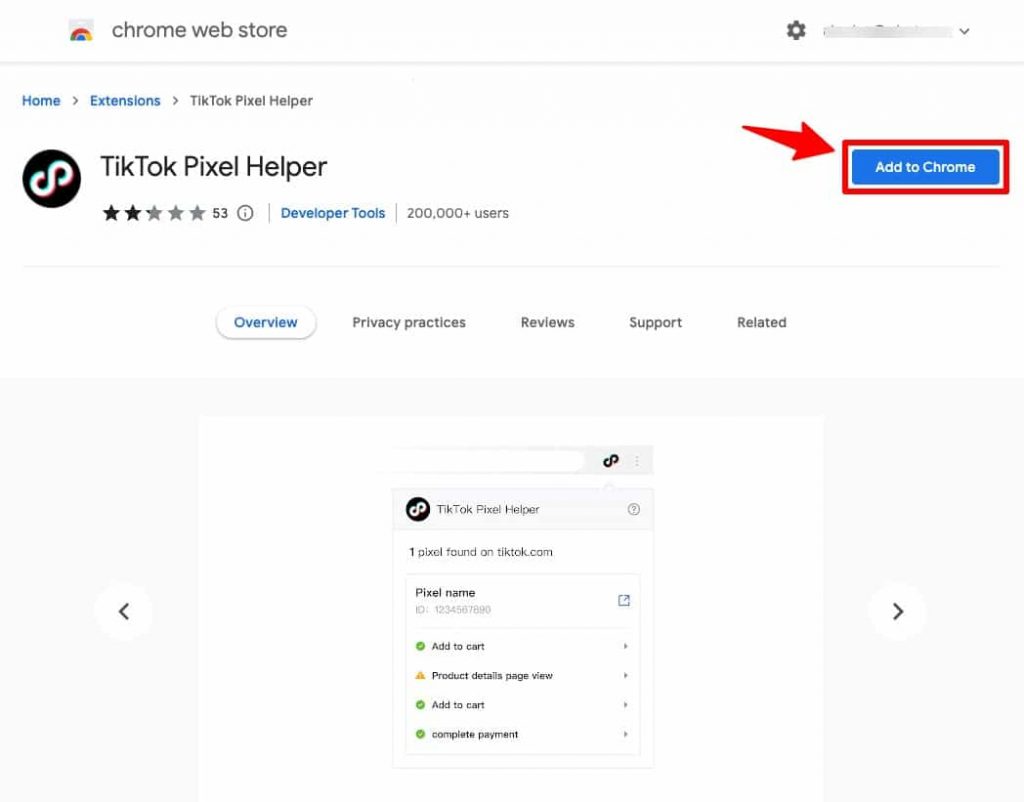Click the TikTok Pixel Helper title heading
This screenshot has height=802, width=1024.
(x=214, y=167)
